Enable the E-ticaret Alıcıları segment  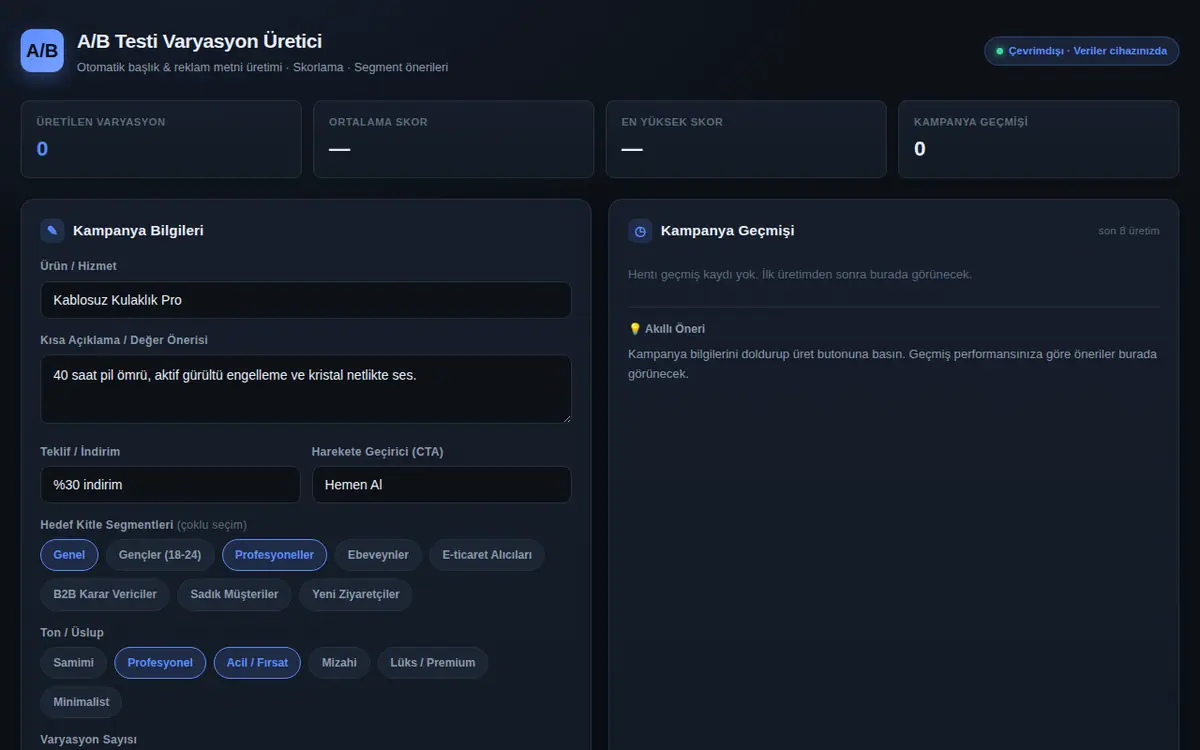click(x=487, y=555)
